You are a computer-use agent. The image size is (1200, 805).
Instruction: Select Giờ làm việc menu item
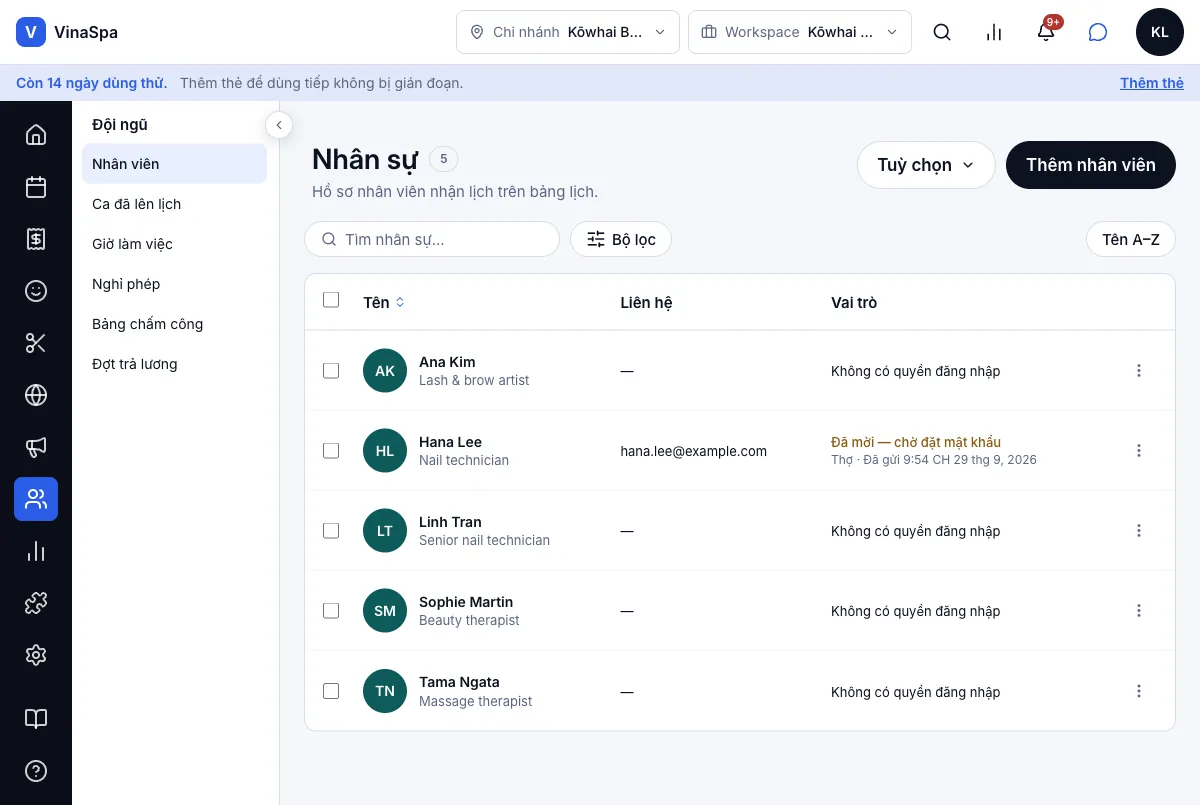174,244
